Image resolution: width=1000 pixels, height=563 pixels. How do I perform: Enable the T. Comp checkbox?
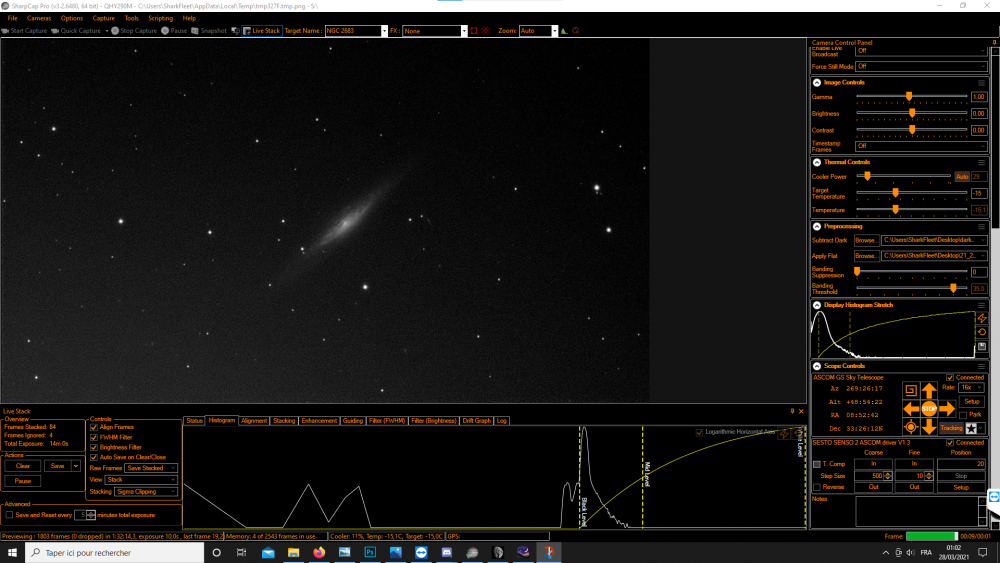pyautogui.click(x=817, y=464)
